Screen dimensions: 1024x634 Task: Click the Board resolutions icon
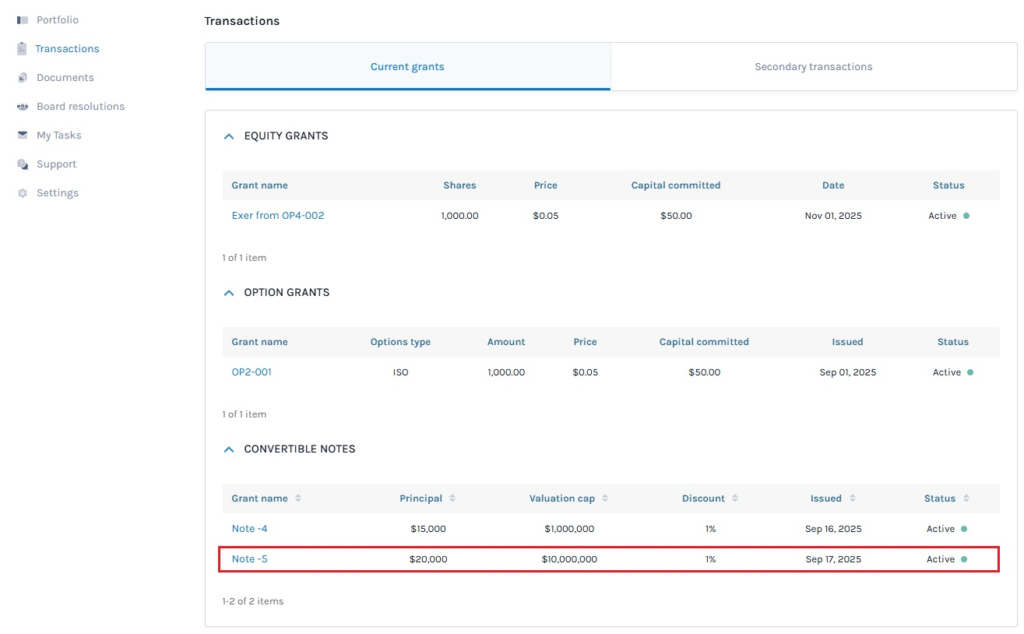(22, 107)
